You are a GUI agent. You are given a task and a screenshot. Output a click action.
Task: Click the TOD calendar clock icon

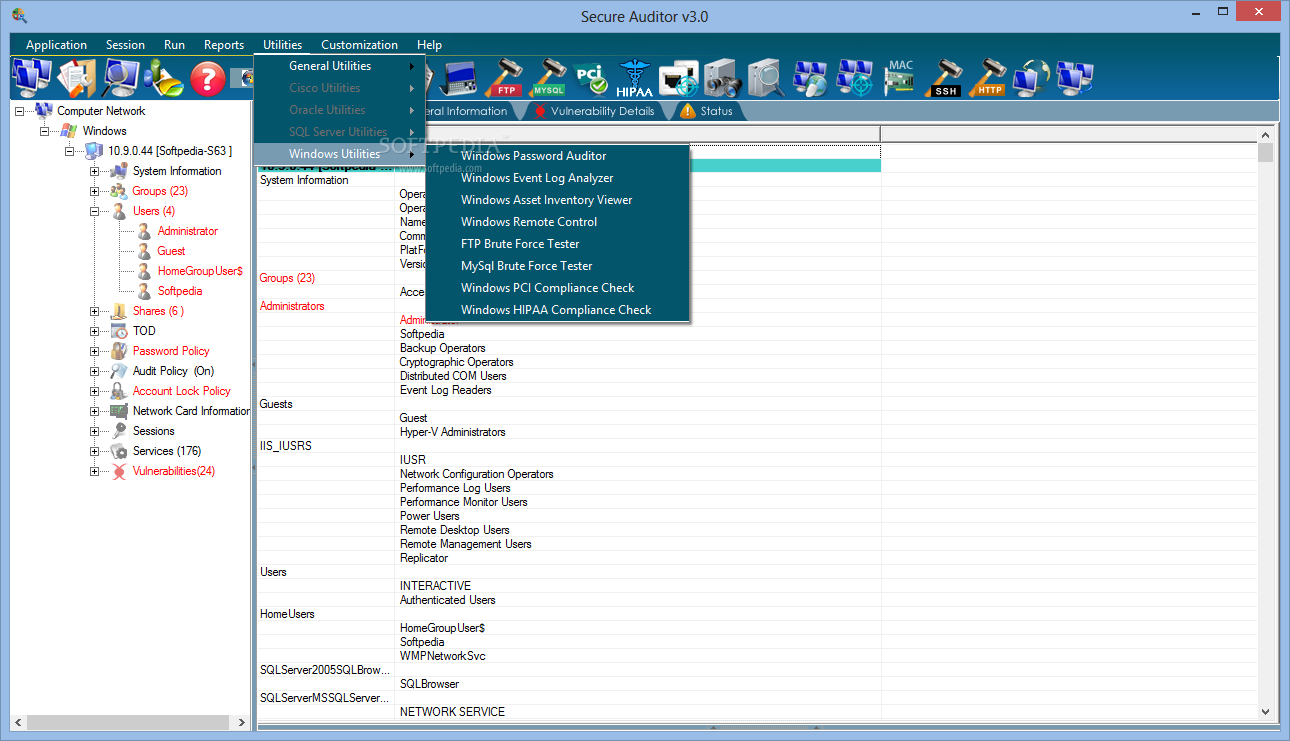(118, 331)
